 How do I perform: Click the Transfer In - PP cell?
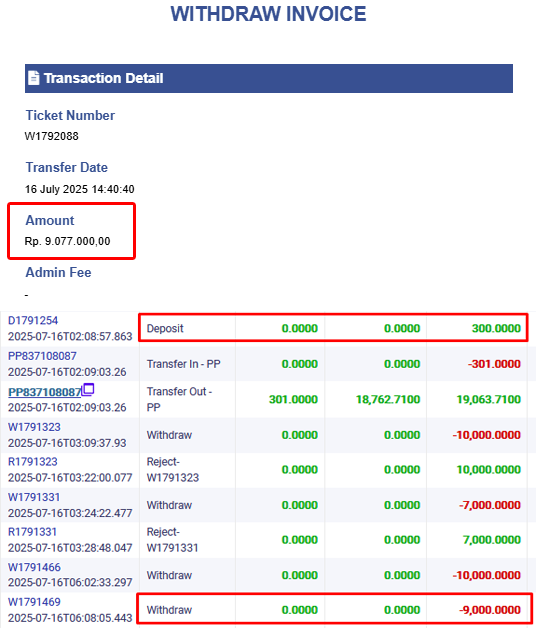pyautogui.click(x=183, y=364)
